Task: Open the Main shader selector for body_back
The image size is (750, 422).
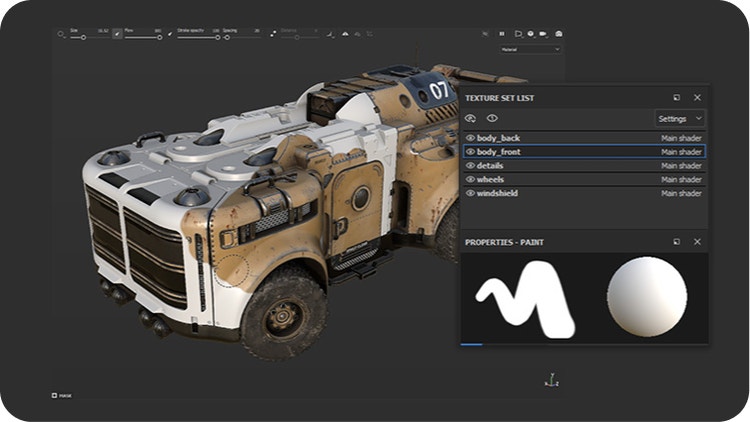Action: (681, 138)
